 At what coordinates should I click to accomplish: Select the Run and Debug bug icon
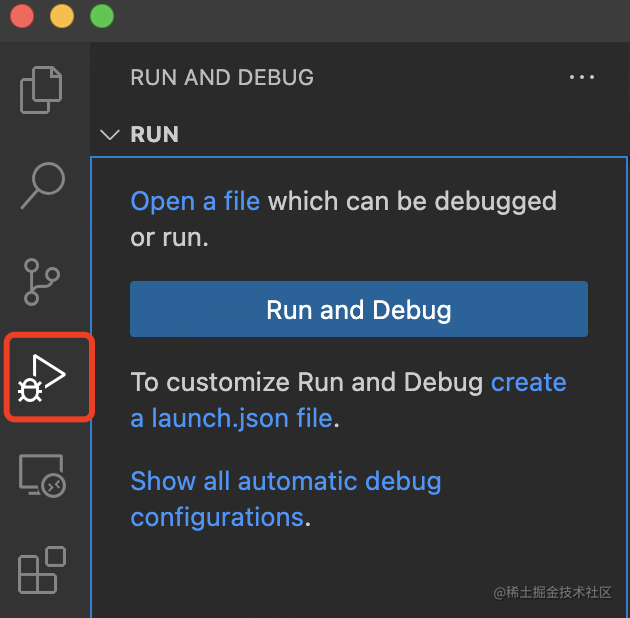coord(42,378)
